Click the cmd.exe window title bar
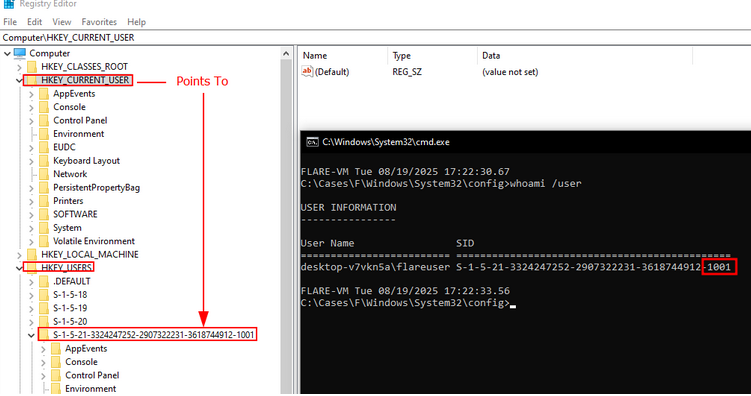The image size is (751, 396). click(525, 142)
